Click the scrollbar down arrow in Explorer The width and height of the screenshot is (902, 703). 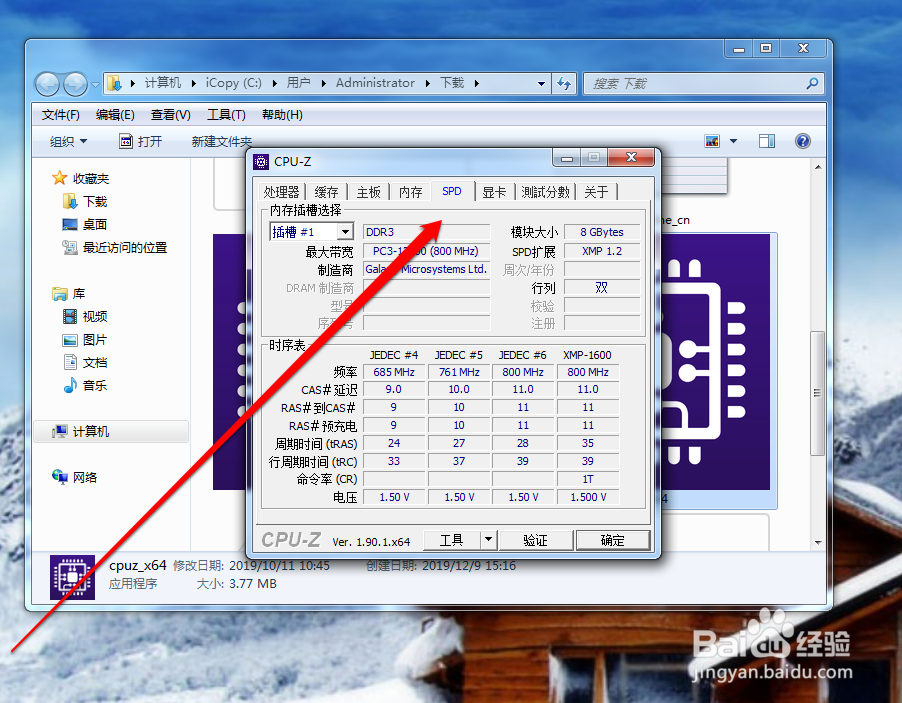click(x=817, y=542)
